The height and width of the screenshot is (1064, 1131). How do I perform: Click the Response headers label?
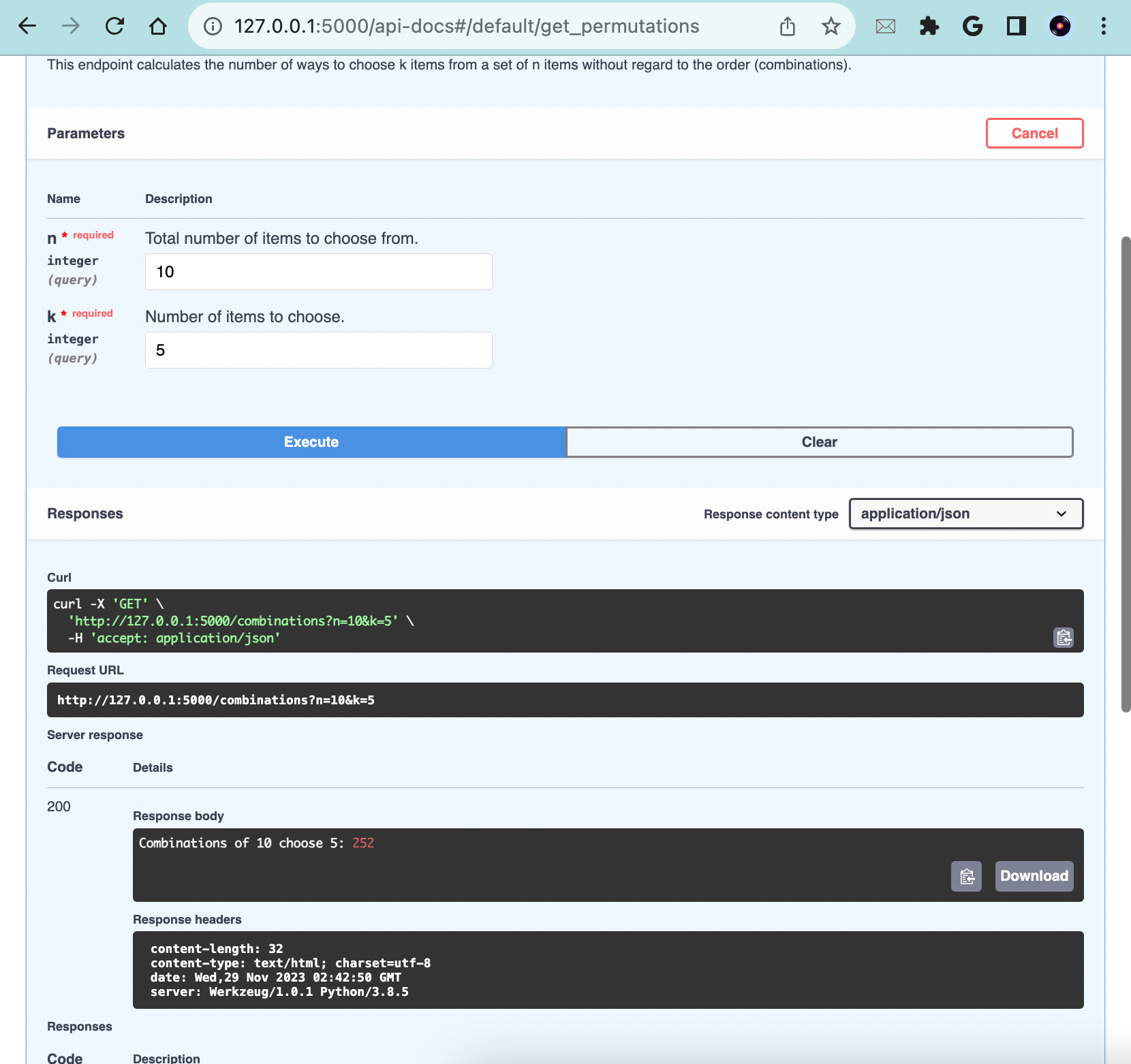click(x=187, y=920)
